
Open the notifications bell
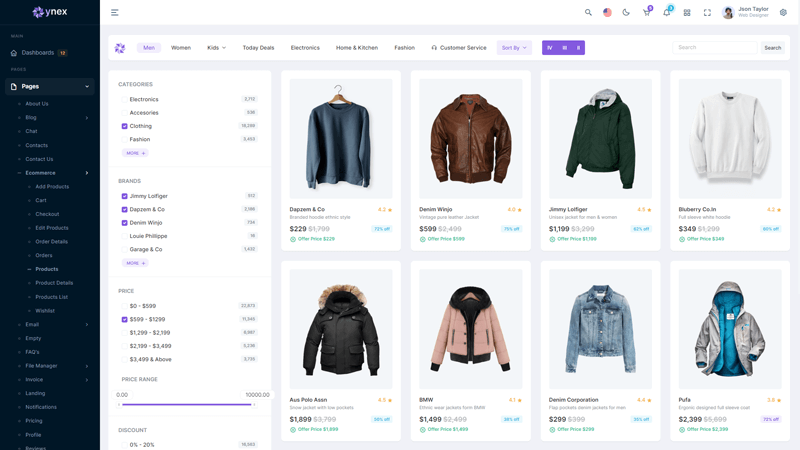pos(667,13)
